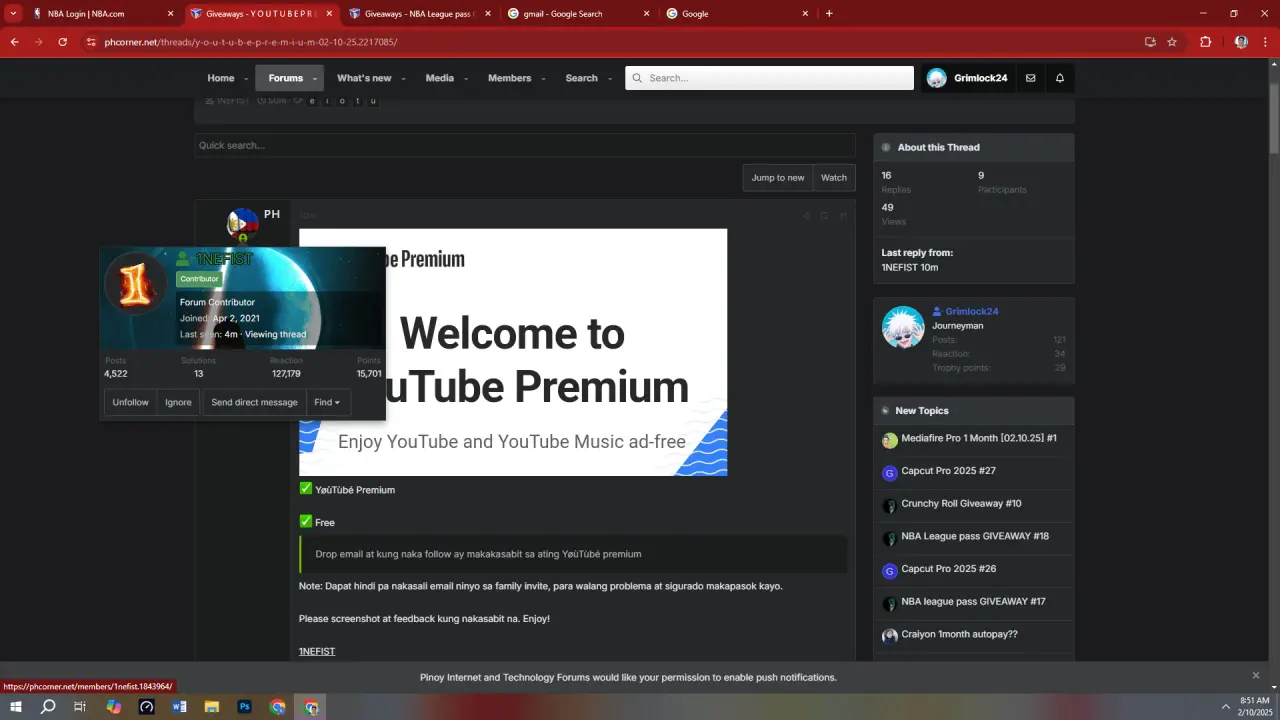Go to the Home nav item
1280x720 pixels.
tap(221, 78)
